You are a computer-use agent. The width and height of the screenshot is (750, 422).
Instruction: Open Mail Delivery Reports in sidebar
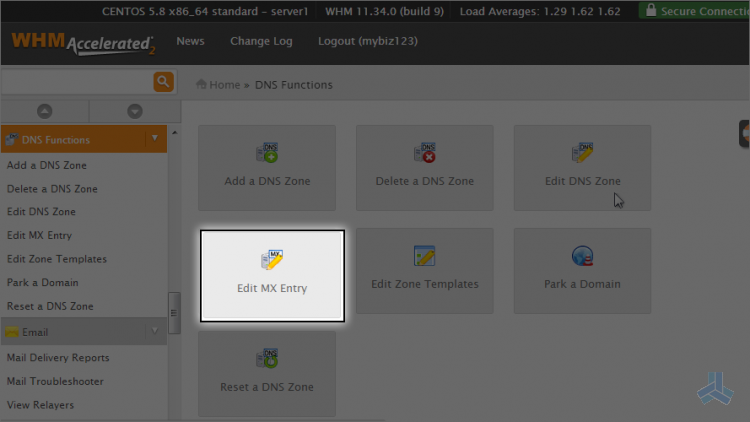click(x=58, y=357)
